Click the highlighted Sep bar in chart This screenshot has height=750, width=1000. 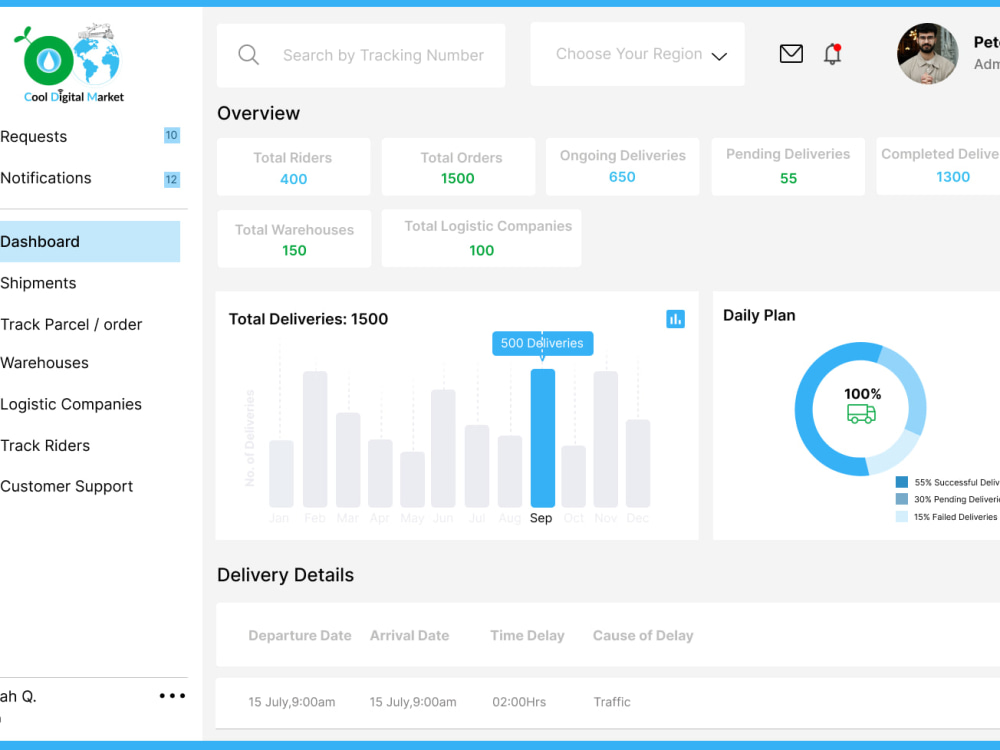[x=543, y=438]
